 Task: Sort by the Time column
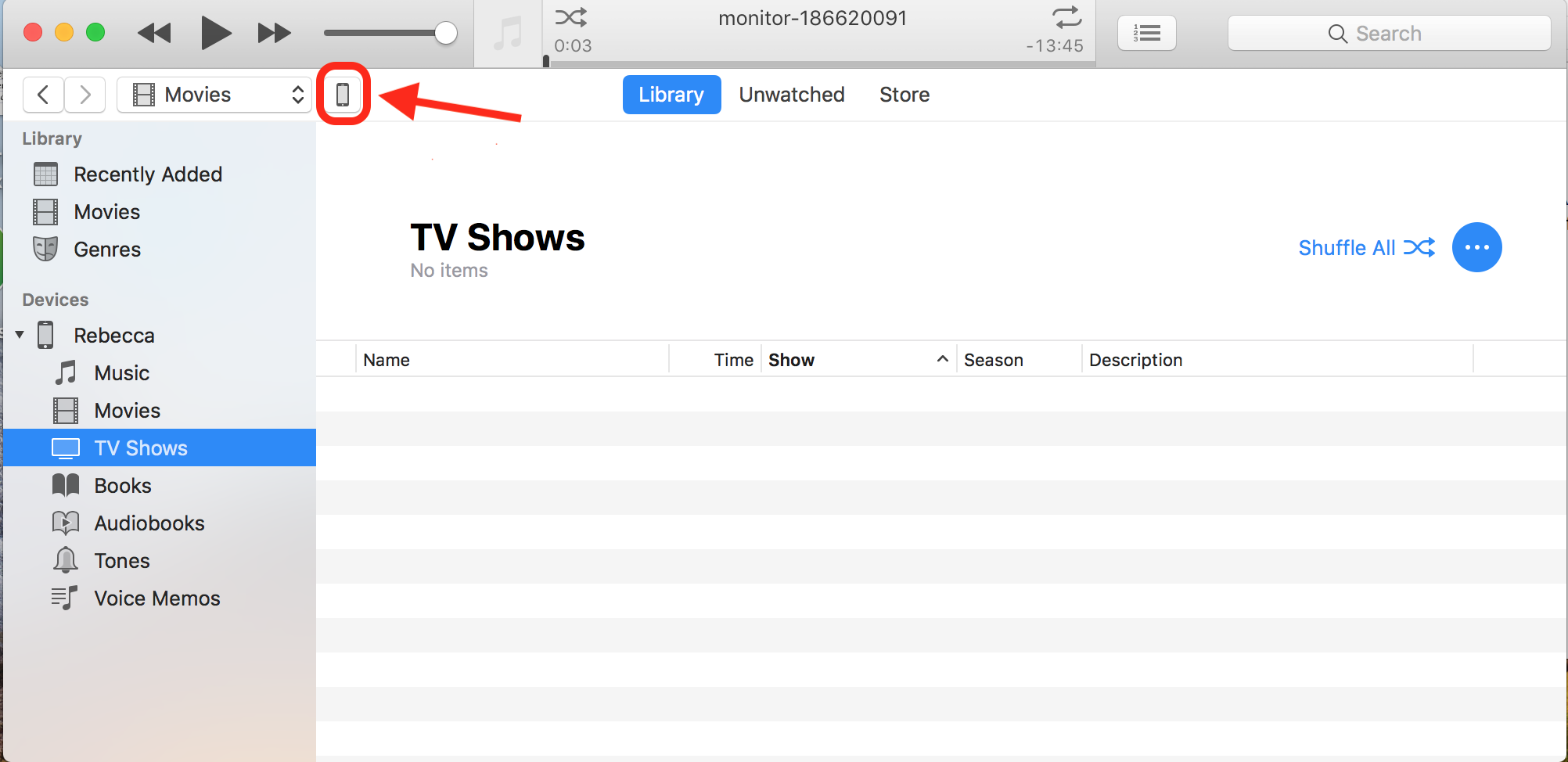pyautogui.click(x=715, y=360)
